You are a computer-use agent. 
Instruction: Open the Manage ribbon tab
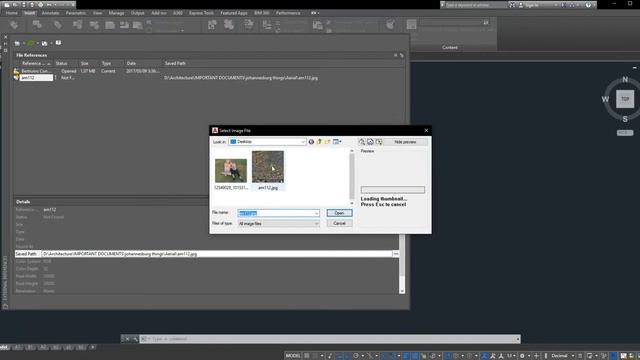[x=116, y=13]
